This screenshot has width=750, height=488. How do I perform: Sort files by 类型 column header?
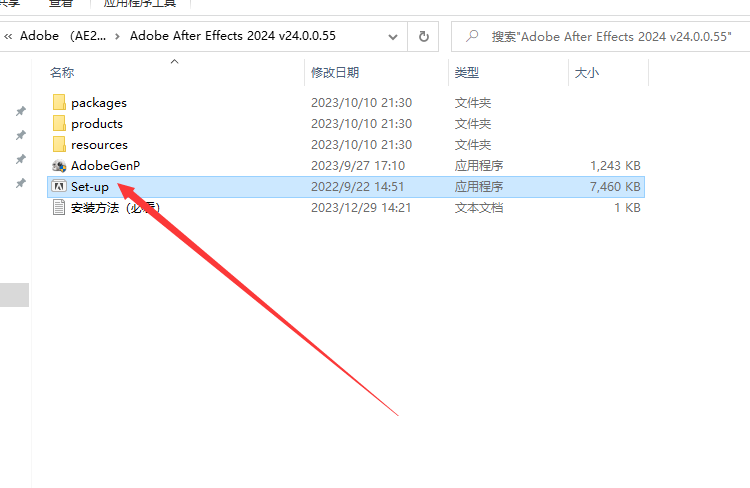pos(466,73)
